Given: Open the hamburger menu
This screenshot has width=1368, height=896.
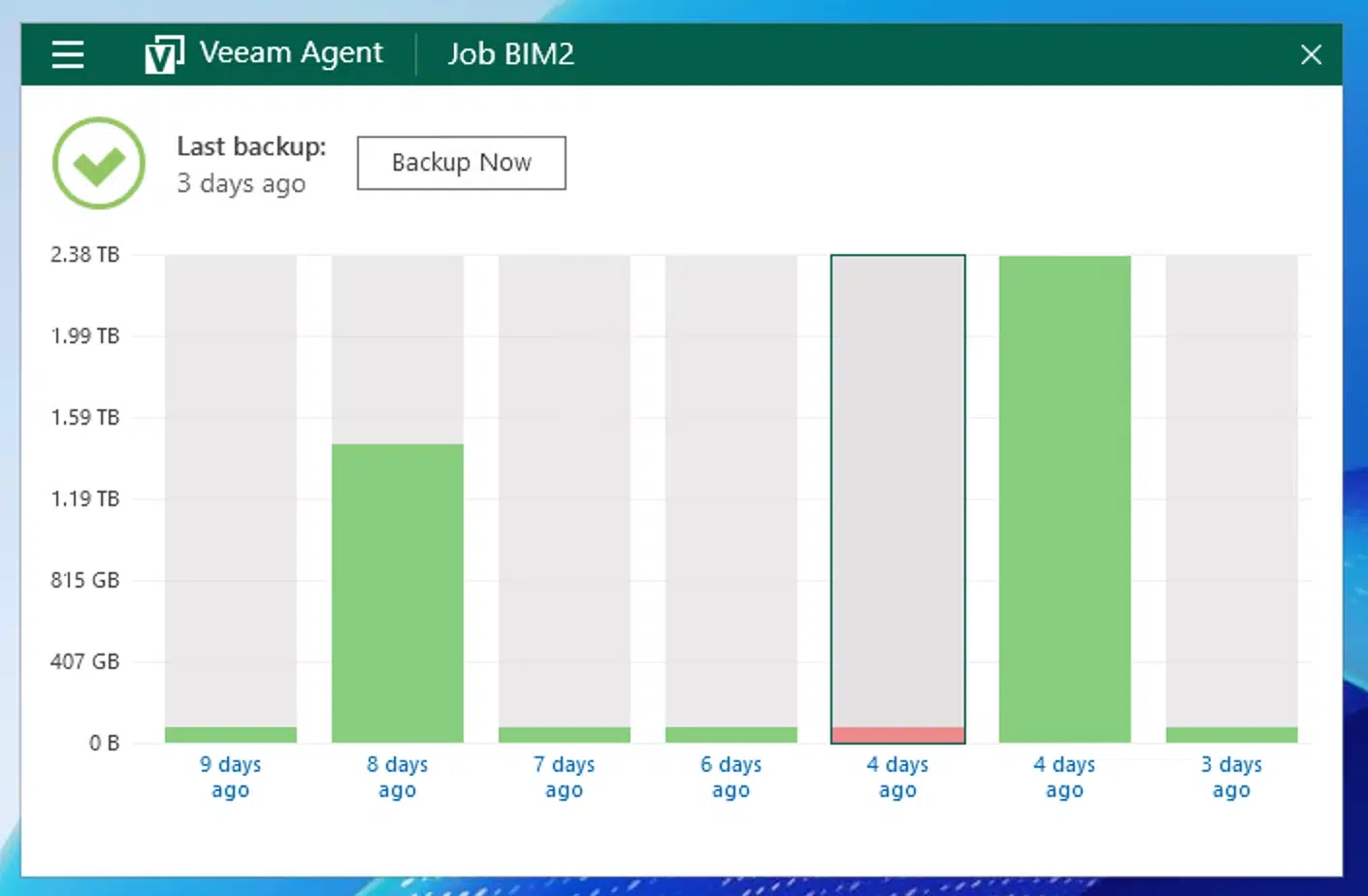Looking at the screenshot, I should coord(67,54).
